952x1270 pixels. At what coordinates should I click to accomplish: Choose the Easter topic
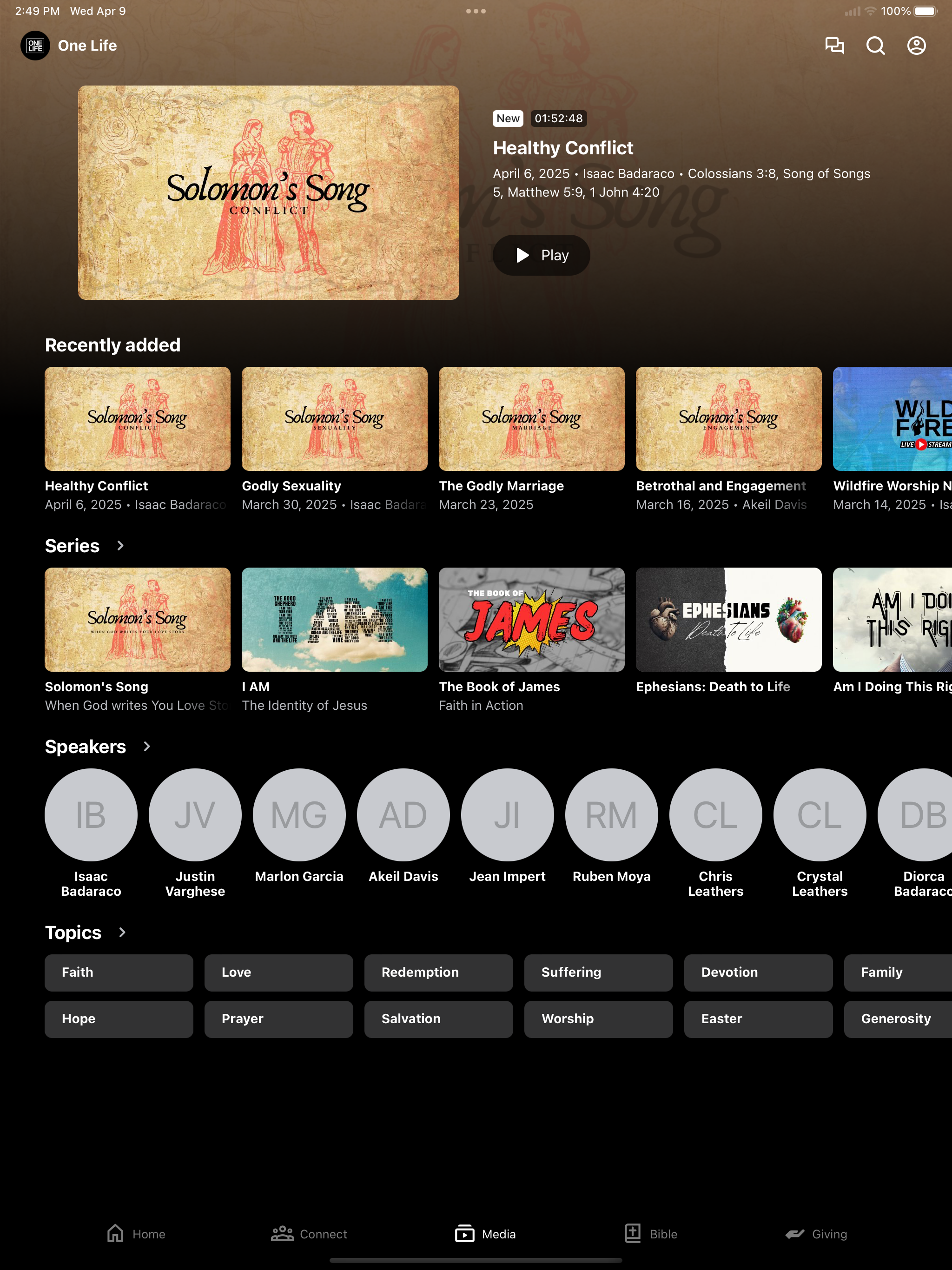coord(759,1019)
